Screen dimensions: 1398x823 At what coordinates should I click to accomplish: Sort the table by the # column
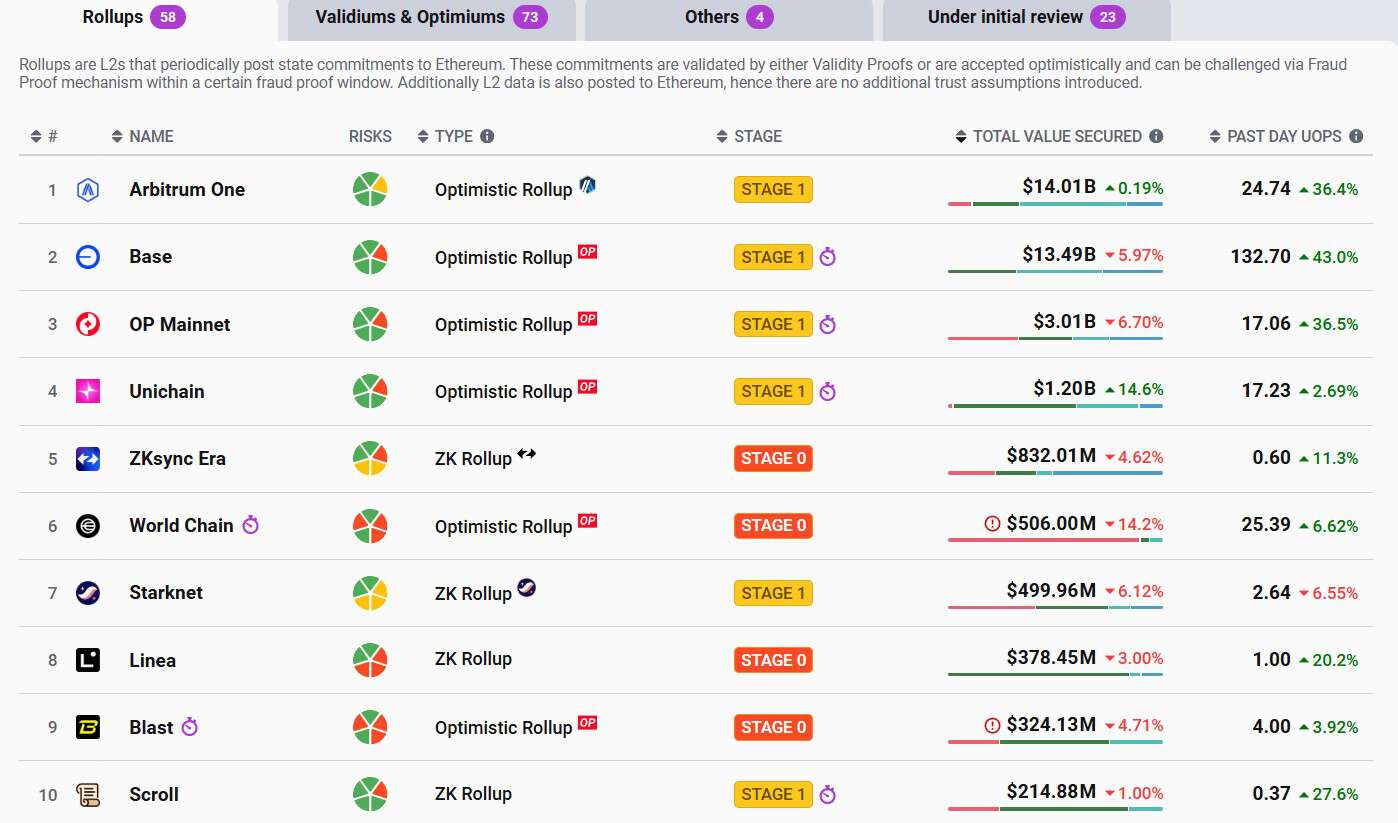(44, 136)
